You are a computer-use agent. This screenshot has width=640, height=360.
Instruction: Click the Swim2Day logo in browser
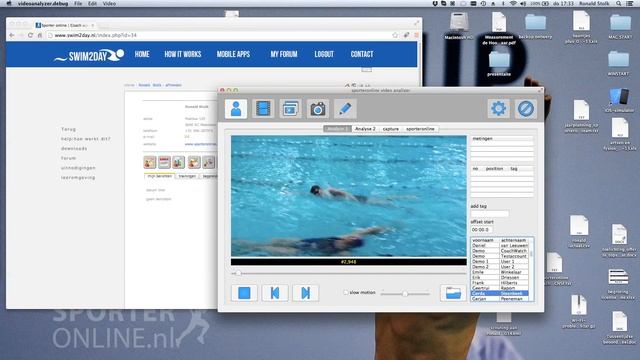(x=89, y=56)
